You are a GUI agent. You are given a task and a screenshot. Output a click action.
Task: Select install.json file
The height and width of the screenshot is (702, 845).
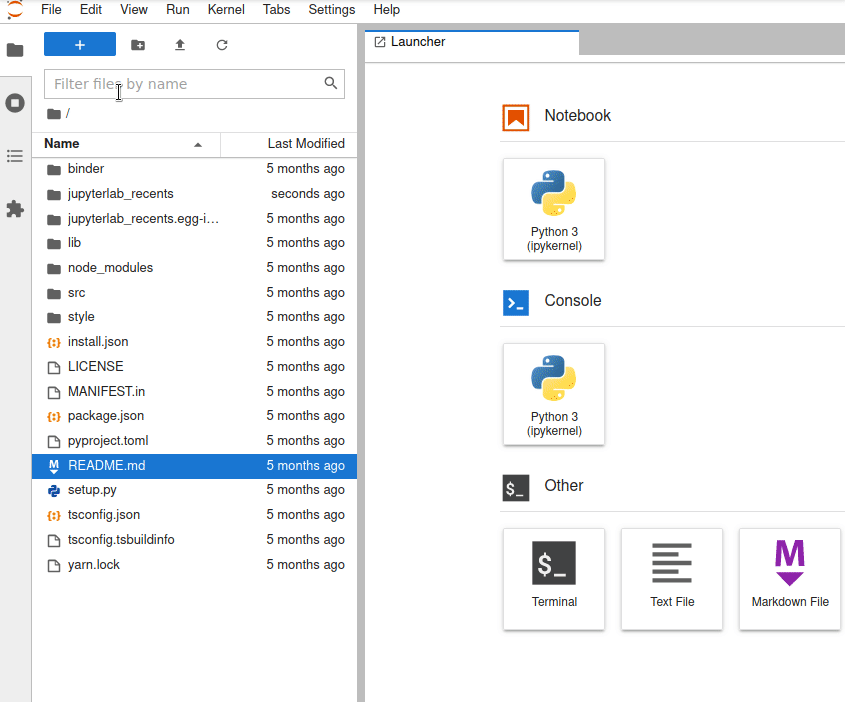(194, 342)
